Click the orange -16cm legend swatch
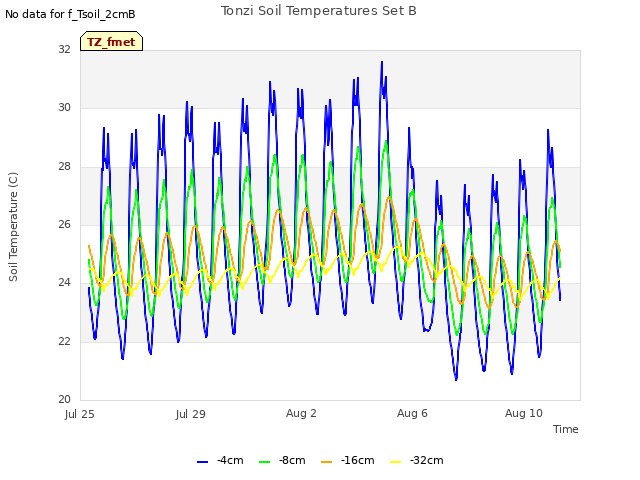Image resolution: width=640 pixels, height=480 pixels. (327, 462)
